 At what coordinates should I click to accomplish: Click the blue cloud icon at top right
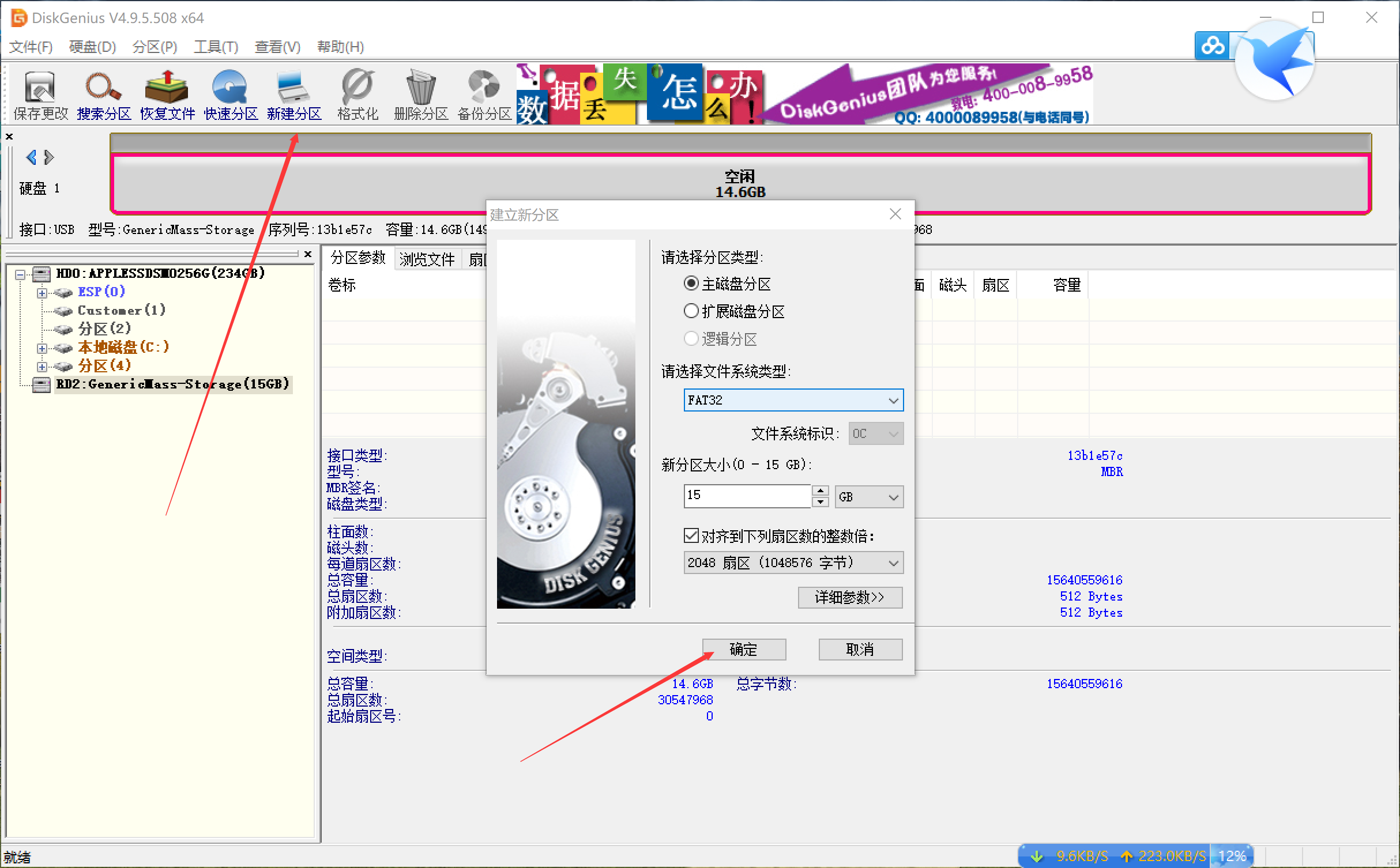[1212, 45]
